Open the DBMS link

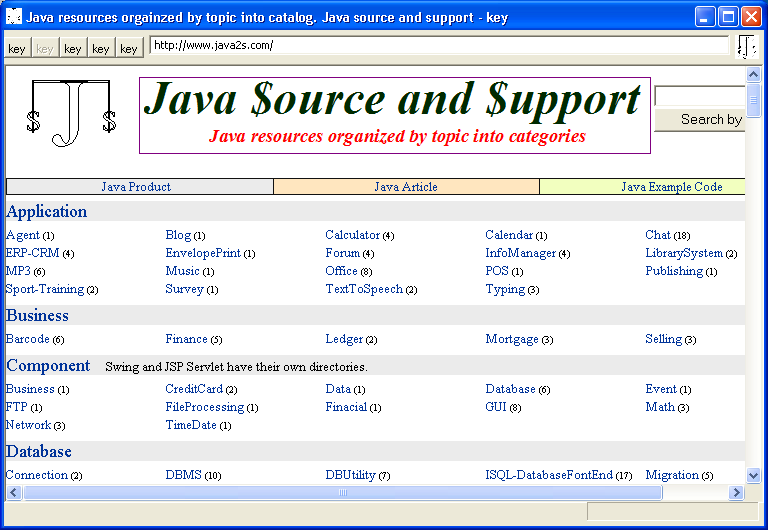point(184,475)
